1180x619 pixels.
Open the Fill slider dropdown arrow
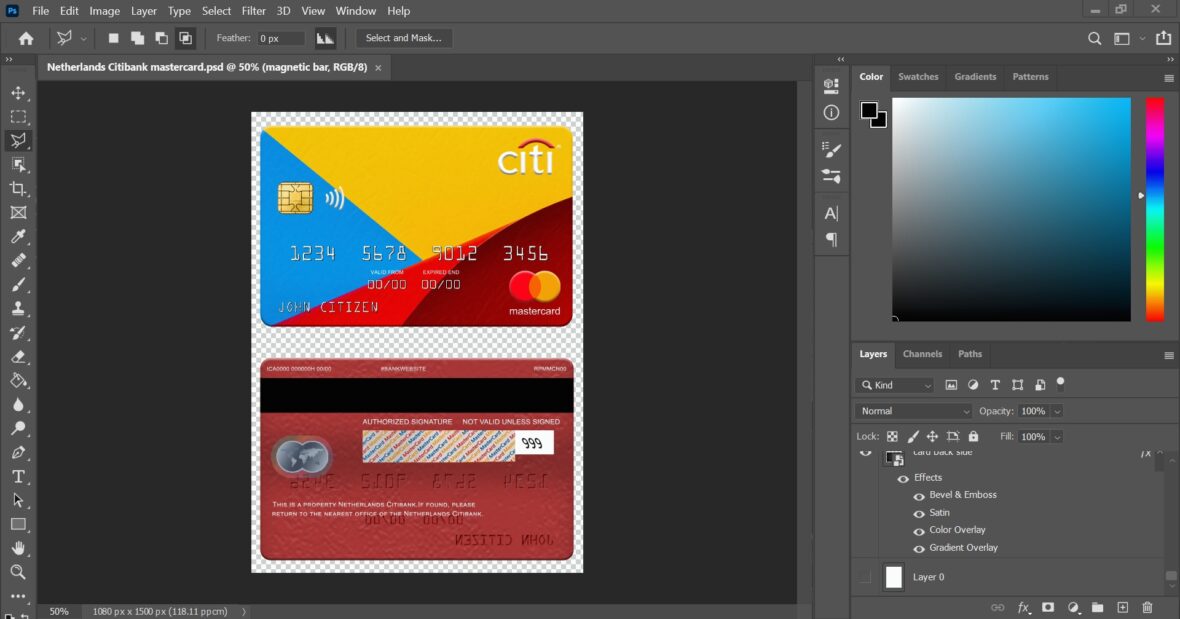[x=1057, y=437]
